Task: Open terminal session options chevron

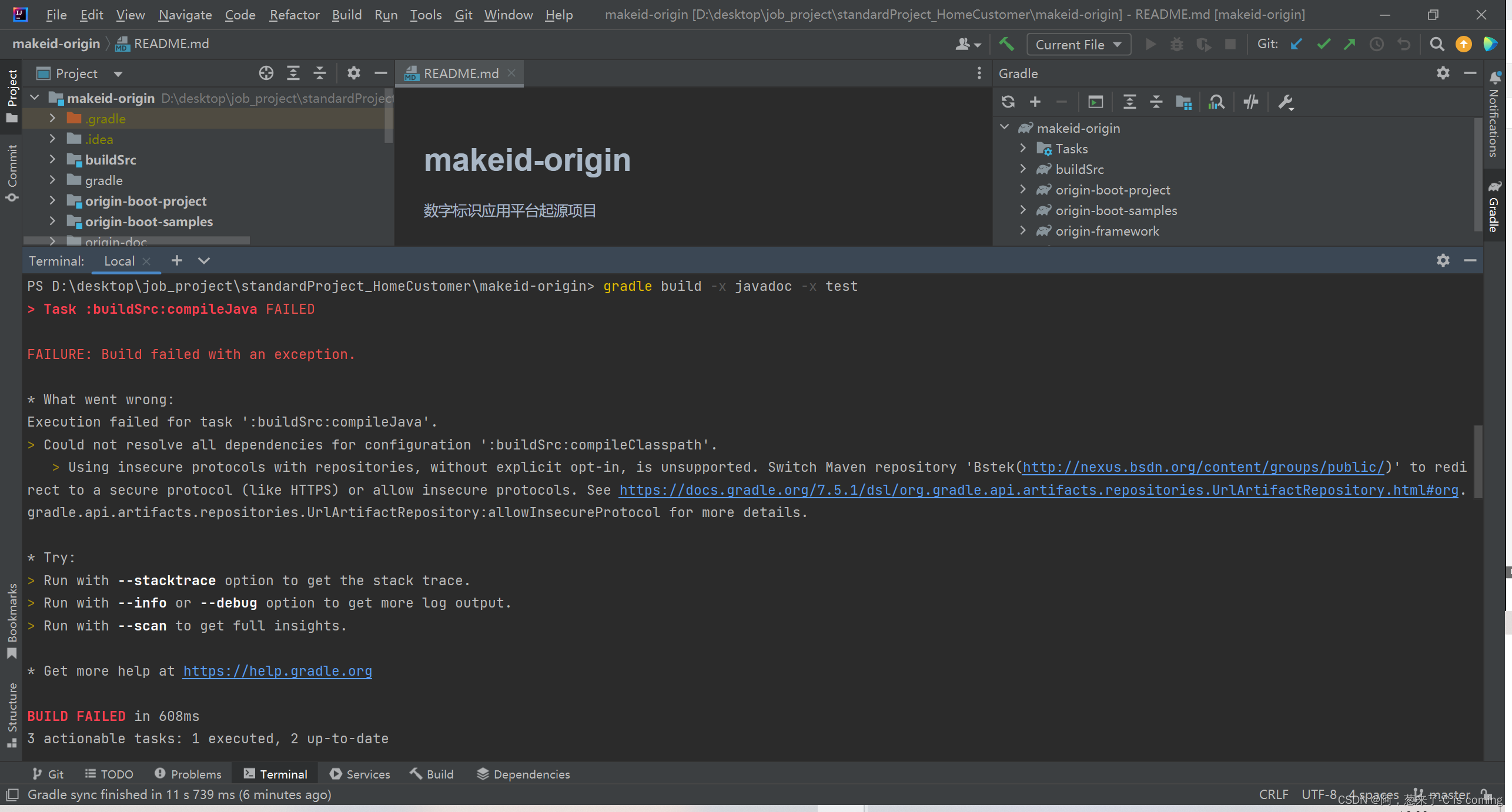Action: (203, 260)
